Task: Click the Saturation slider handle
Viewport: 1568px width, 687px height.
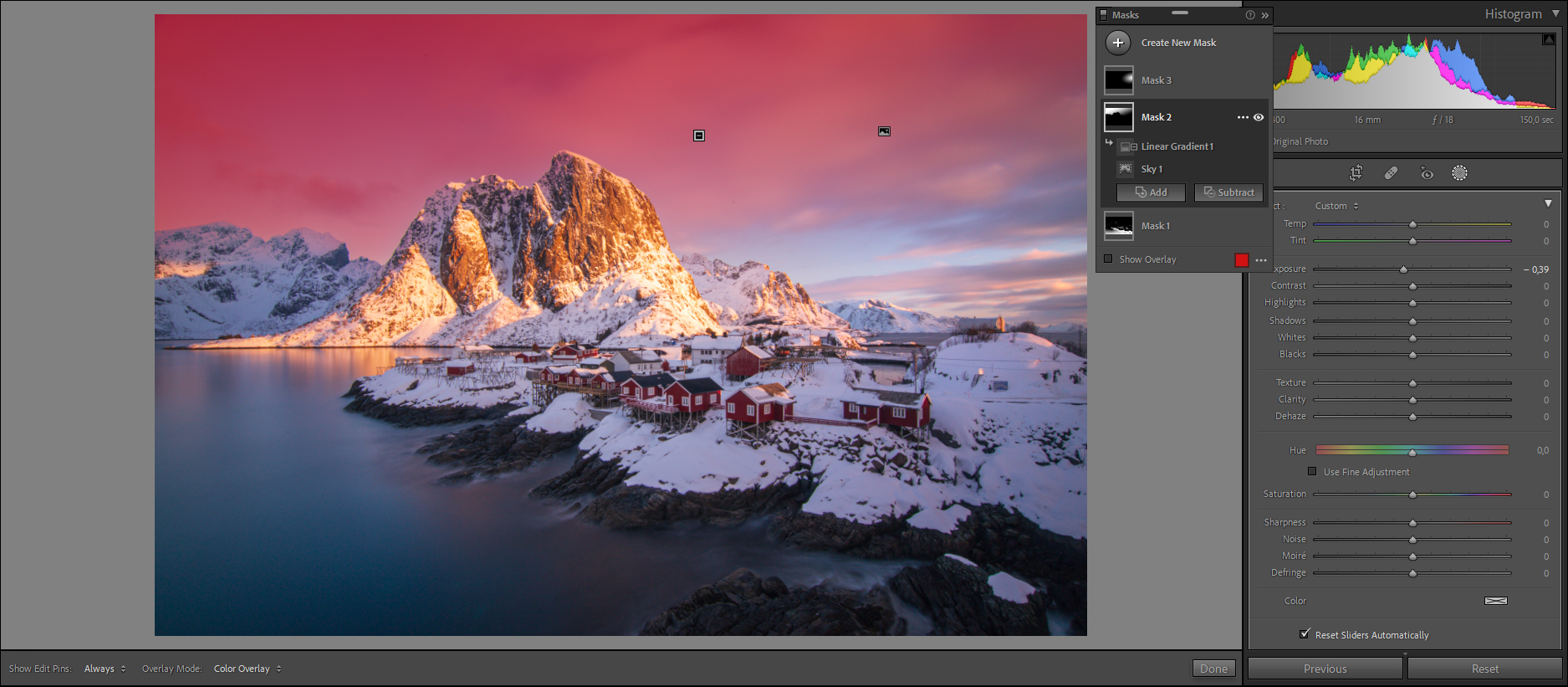Action: (x=1412, y=495)
